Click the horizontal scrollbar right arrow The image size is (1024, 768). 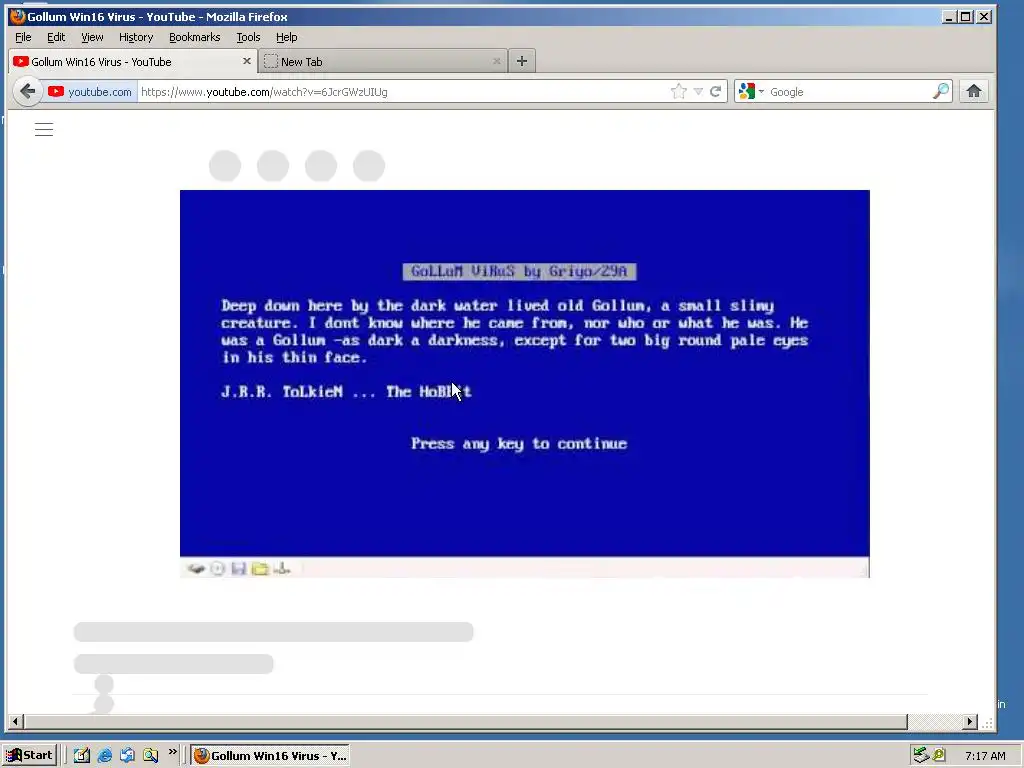[x=970, y=722]
